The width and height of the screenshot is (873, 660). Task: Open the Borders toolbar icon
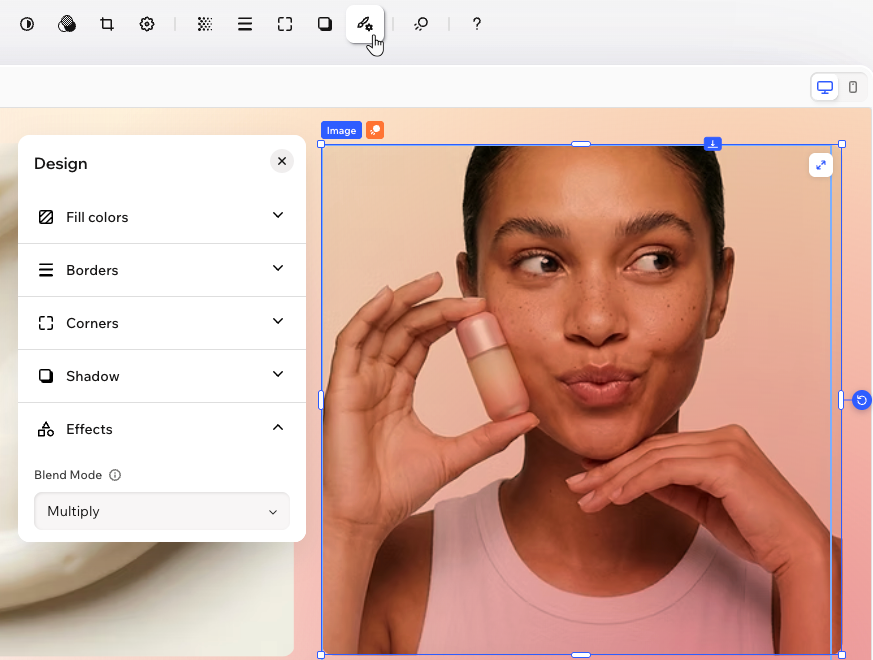click(245, 24)
